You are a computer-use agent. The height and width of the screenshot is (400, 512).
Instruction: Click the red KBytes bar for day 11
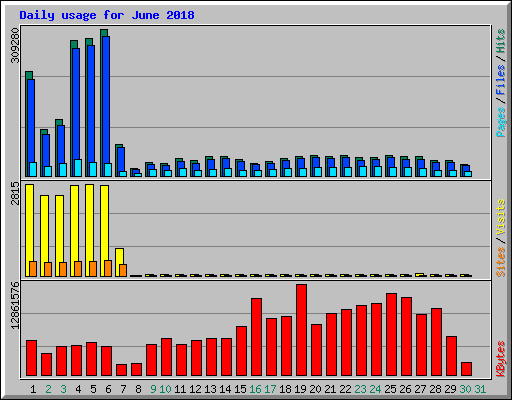[x=181, y=360]
